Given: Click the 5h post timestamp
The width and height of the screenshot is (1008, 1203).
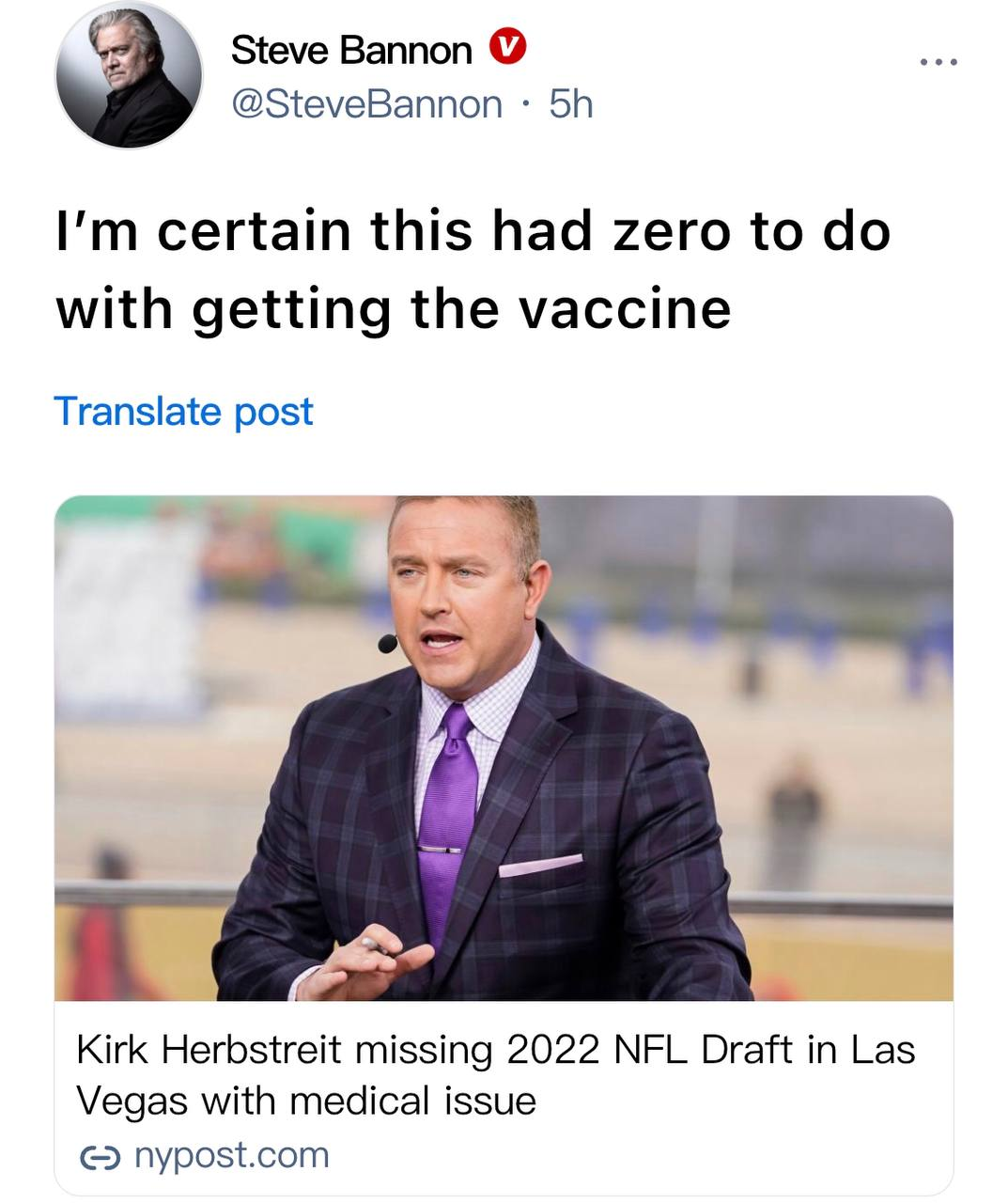Looking at the screenshot, I should [571, 104].
